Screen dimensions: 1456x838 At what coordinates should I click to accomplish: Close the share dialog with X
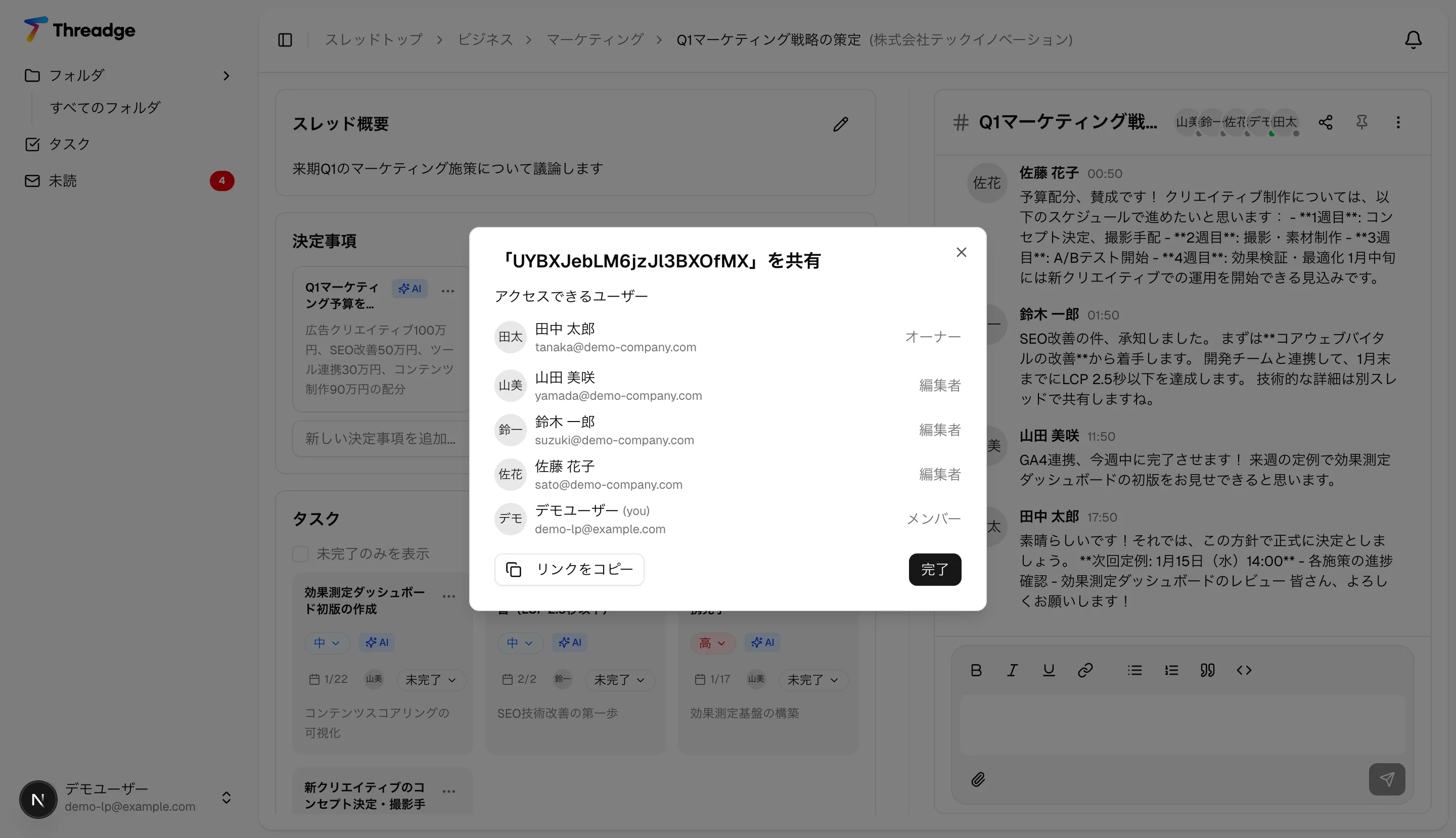[961, 252]
